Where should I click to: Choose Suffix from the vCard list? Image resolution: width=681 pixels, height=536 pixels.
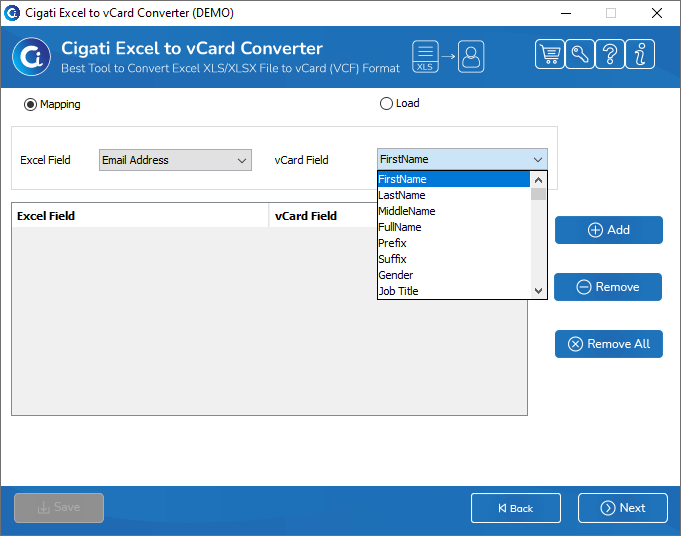(454, 259)
